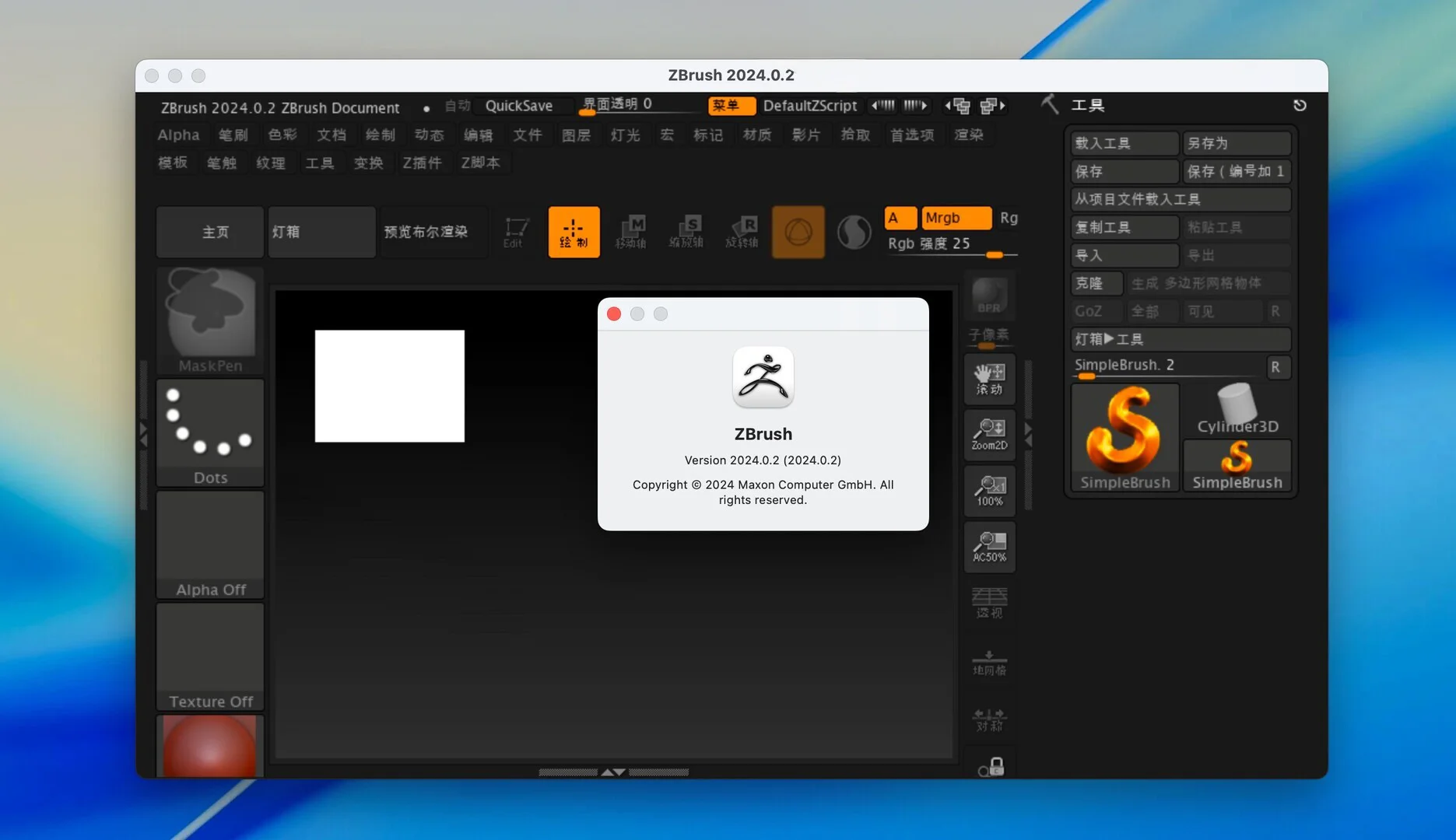Screen dimensions: 1456x840
Task: Select the Move gizmo icon
Action: pyautogui.click(x=631, y=232)
